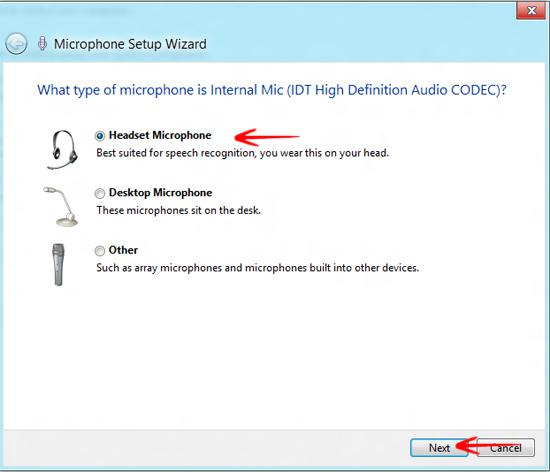
Task: Click the 'Microphone Setup Wizard' title text
Action: [130, 44]
